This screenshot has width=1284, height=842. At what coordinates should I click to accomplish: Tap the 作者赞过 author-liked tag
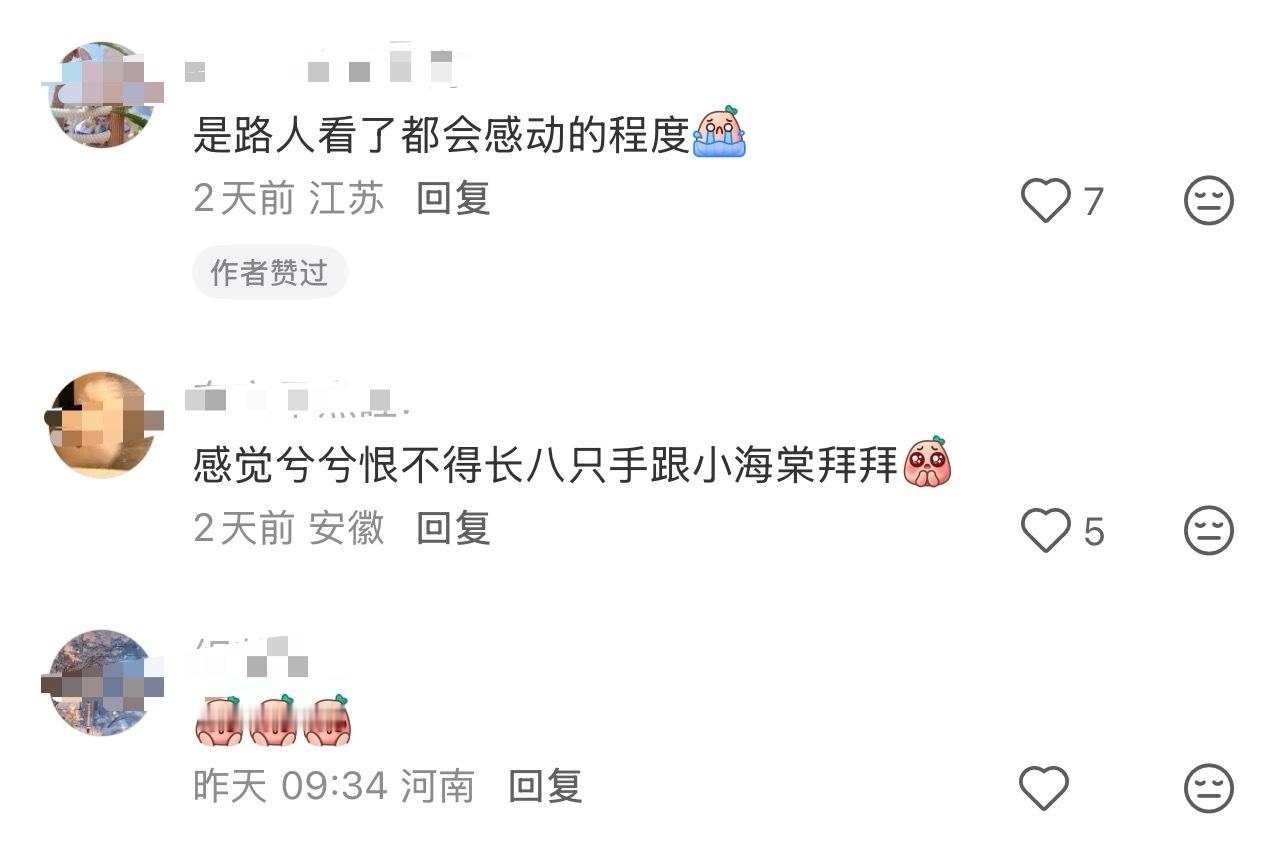click(269, 272)
